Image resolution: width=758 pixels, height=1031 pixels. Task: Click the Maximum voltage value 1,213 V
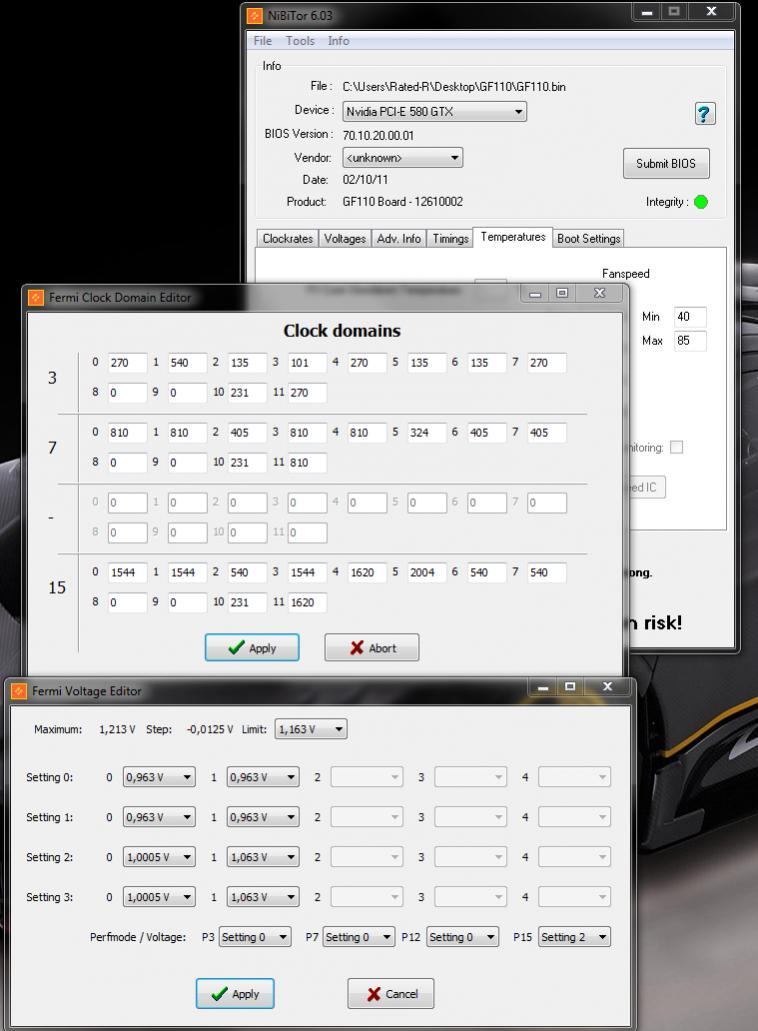tap(117, 729)
